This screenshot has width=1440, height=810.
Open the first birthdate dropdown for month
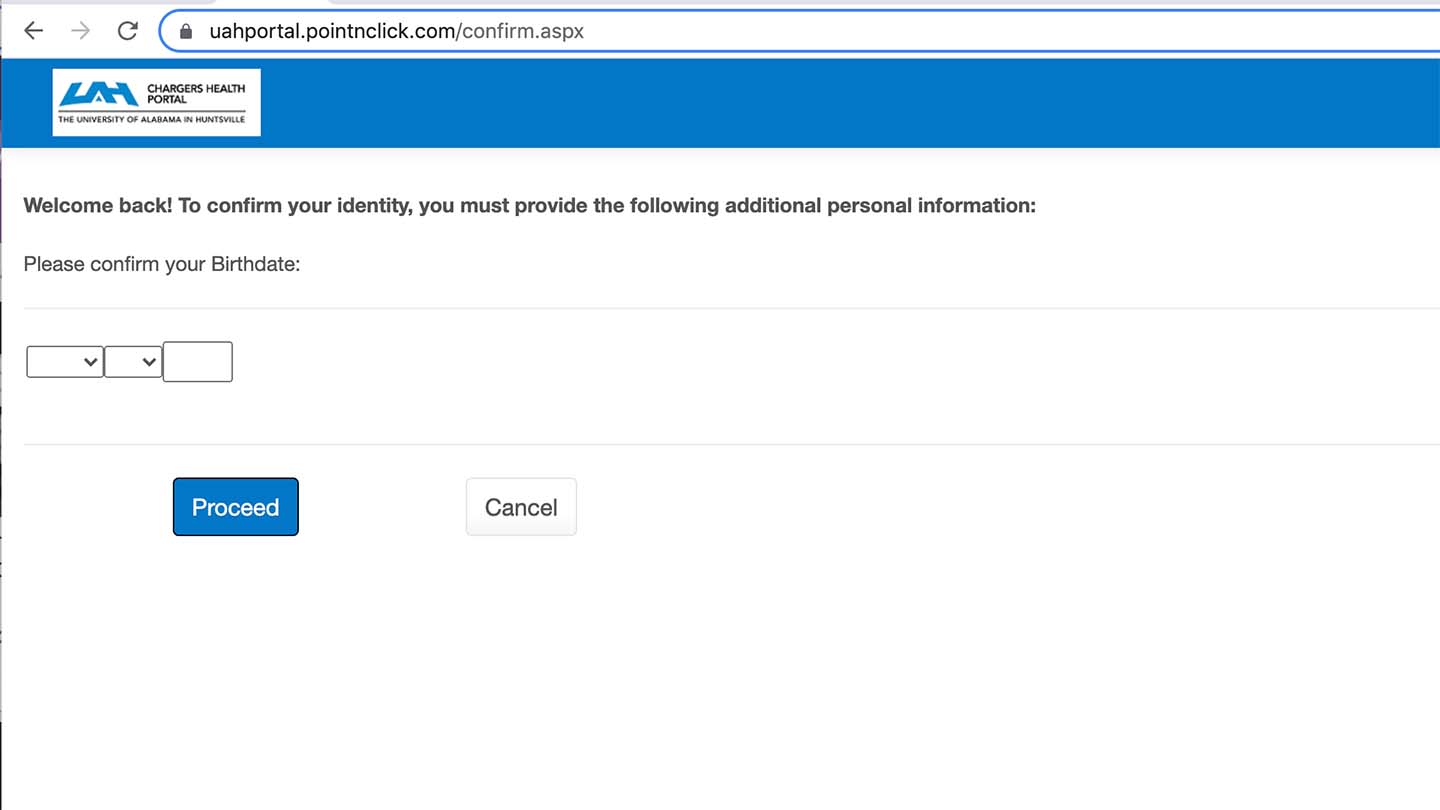pos(65,362)
